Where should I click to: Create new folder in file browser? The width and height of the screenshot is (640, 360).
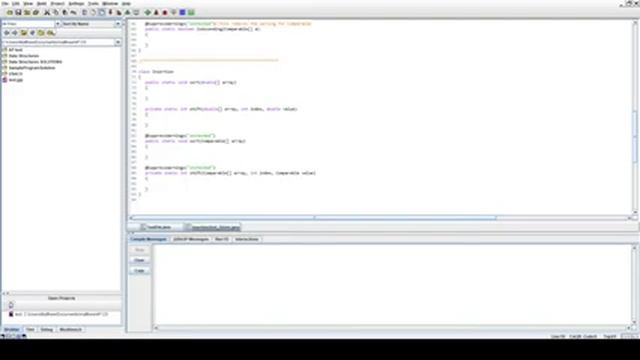(41, 33)
